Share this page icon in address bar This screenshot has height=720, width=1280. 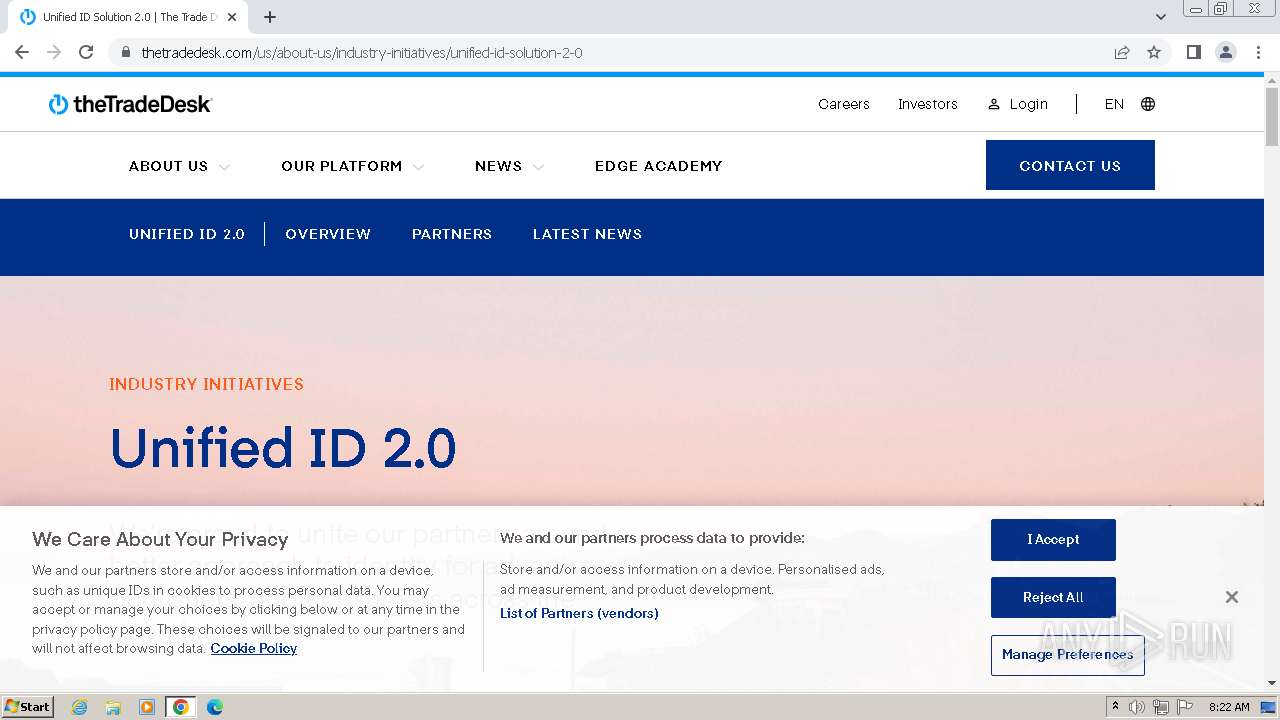click(1122, 52)
